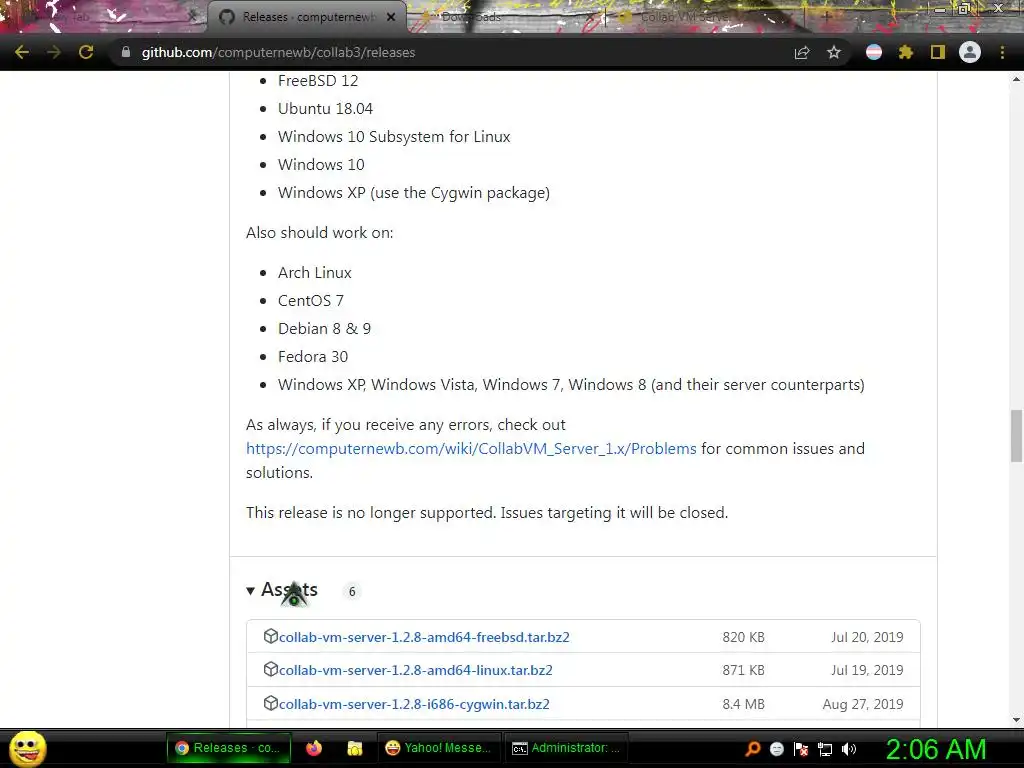Download collab-vm-server-1.2.8-amd64-linux.tar.bz2
This screenshot has height=768, width=1024.
pos(415,670)
